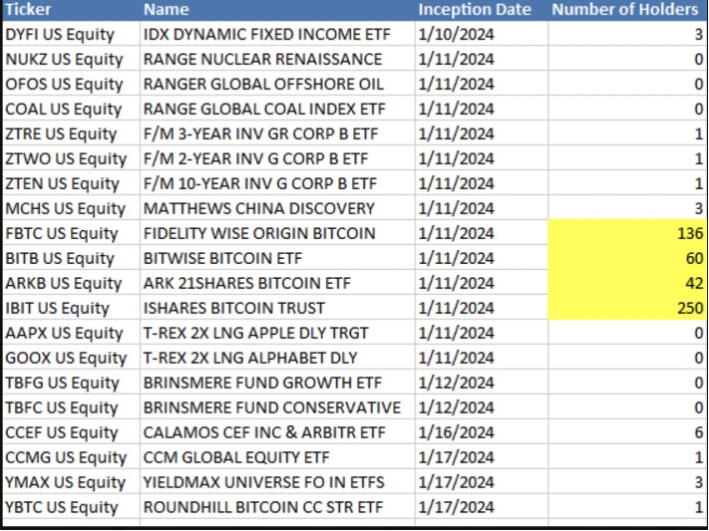
Task: Click the IBIT US Equity ticker cell
Action: 68,308
